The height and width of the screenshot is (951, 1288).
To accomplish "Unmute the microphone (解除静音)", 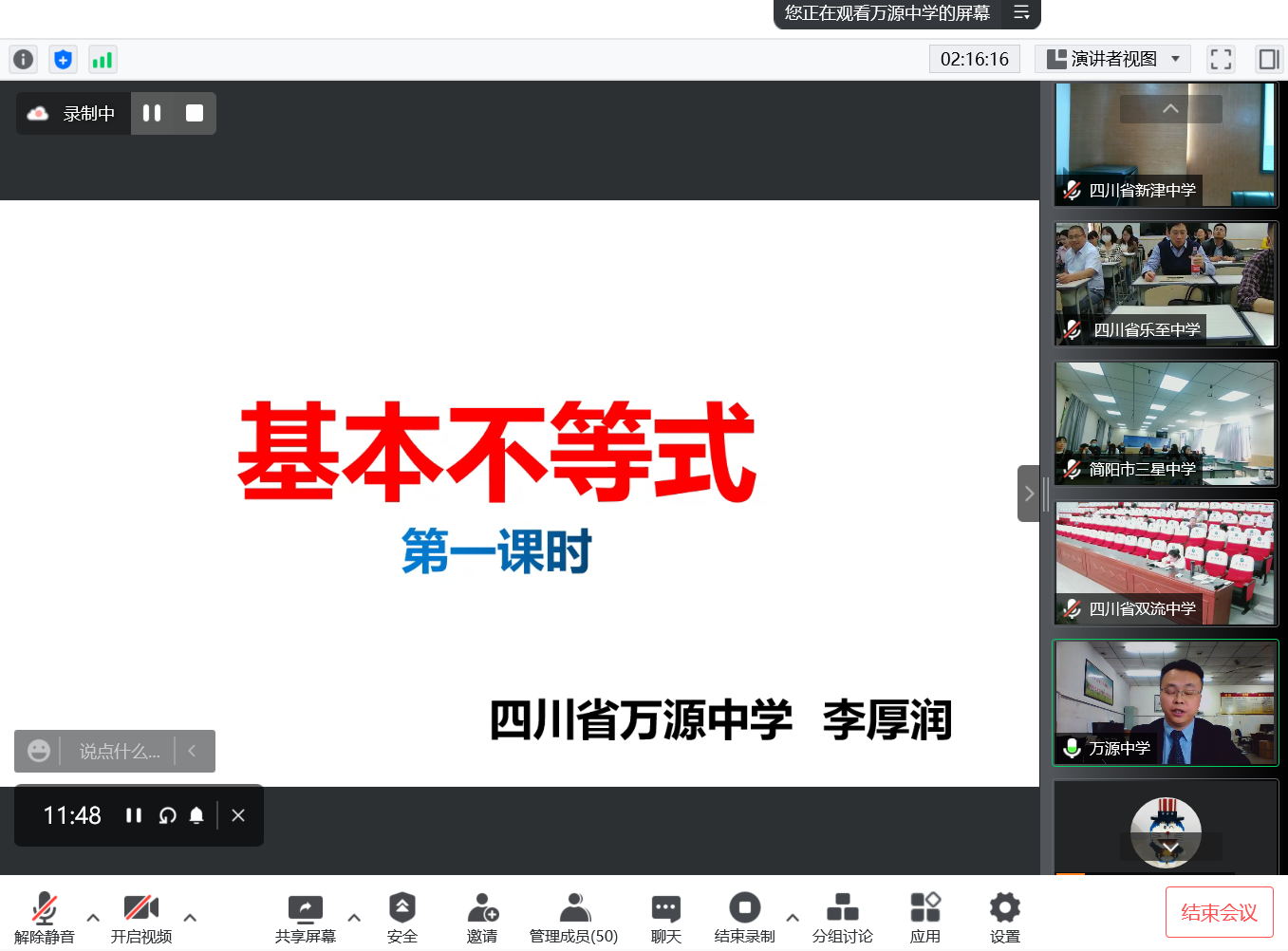I will tap(44, 918).
